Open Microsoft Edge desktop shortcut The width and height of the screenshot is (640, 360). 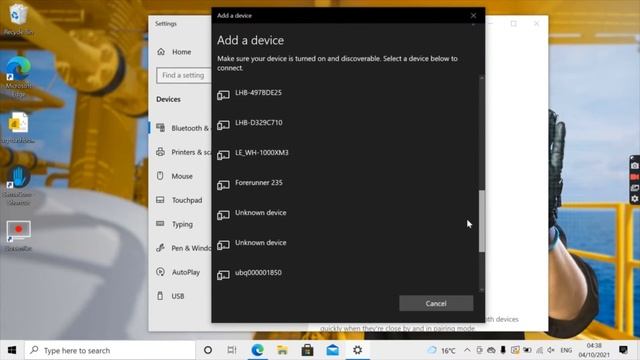(18, 77)
